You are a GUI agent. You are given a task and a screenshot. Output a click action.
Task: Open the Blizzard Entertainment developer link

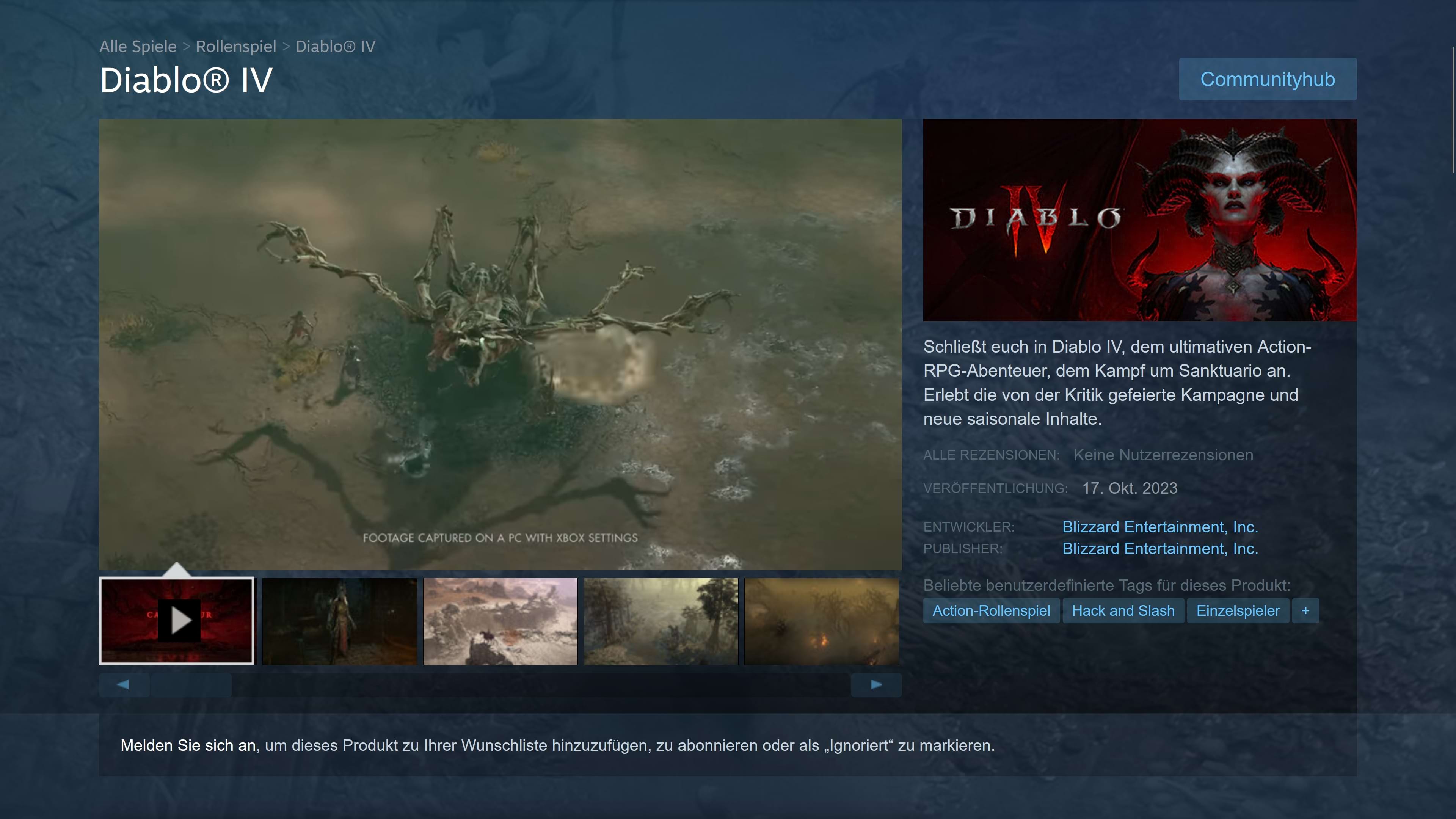pyautogui.click(x=1160, y=527)
